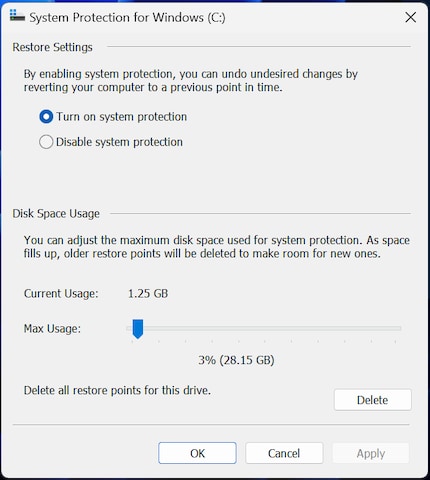
Task: Click the System Protection for Windows (C:) title
Action: 127,17
